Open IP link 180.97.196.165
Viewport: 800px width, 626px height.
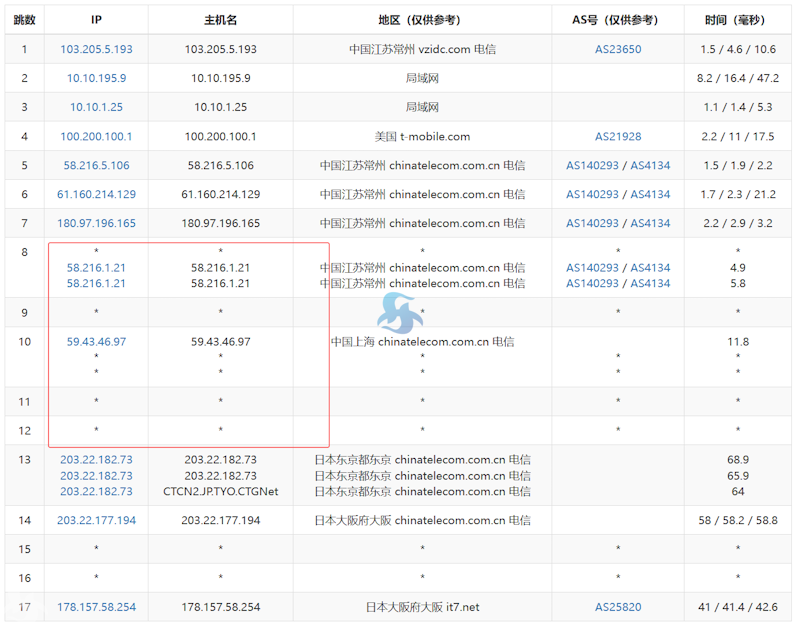[96, 223]
